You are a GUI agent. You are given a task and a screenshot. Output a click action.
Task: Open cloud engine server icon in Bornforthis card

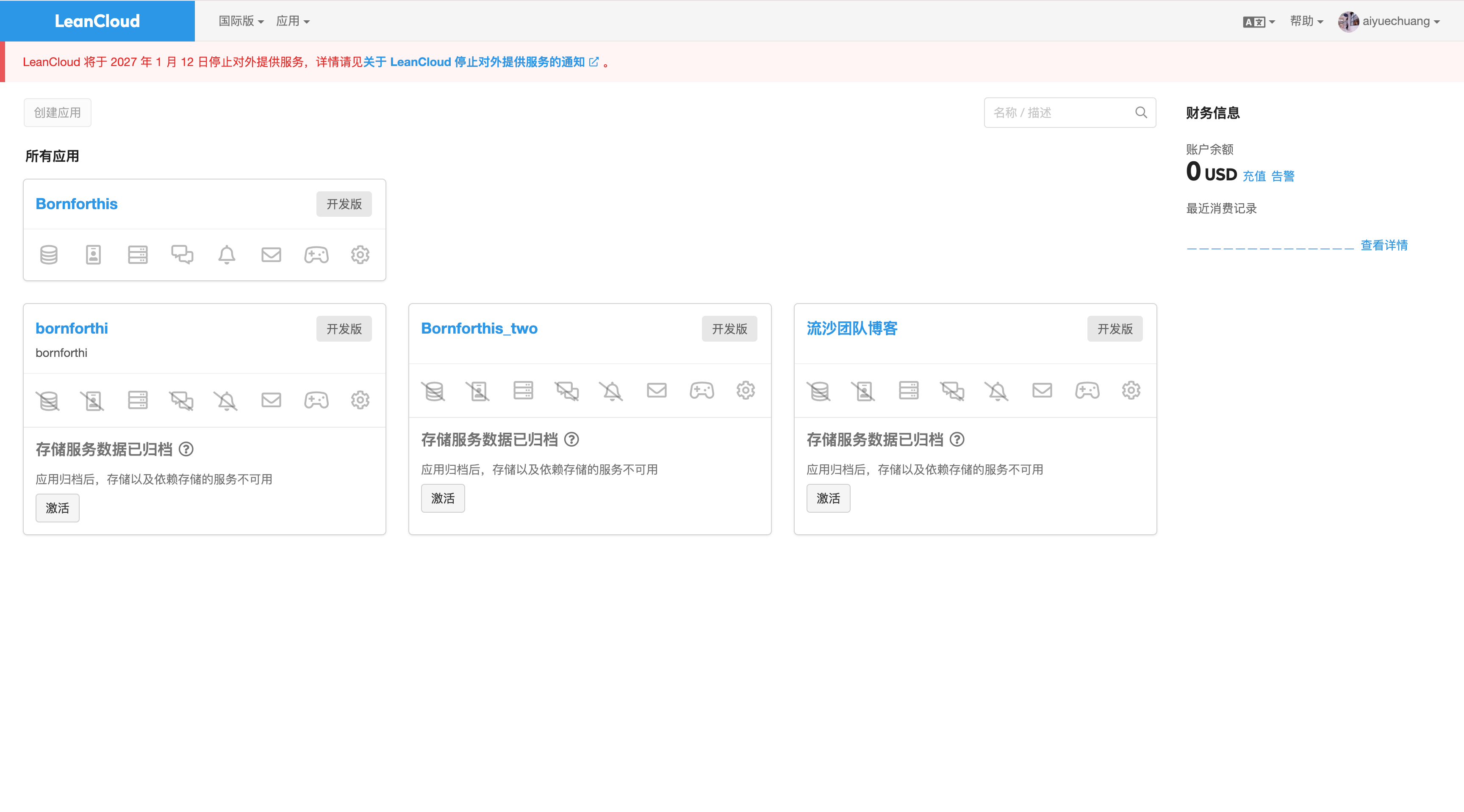[x=138, y=255]
